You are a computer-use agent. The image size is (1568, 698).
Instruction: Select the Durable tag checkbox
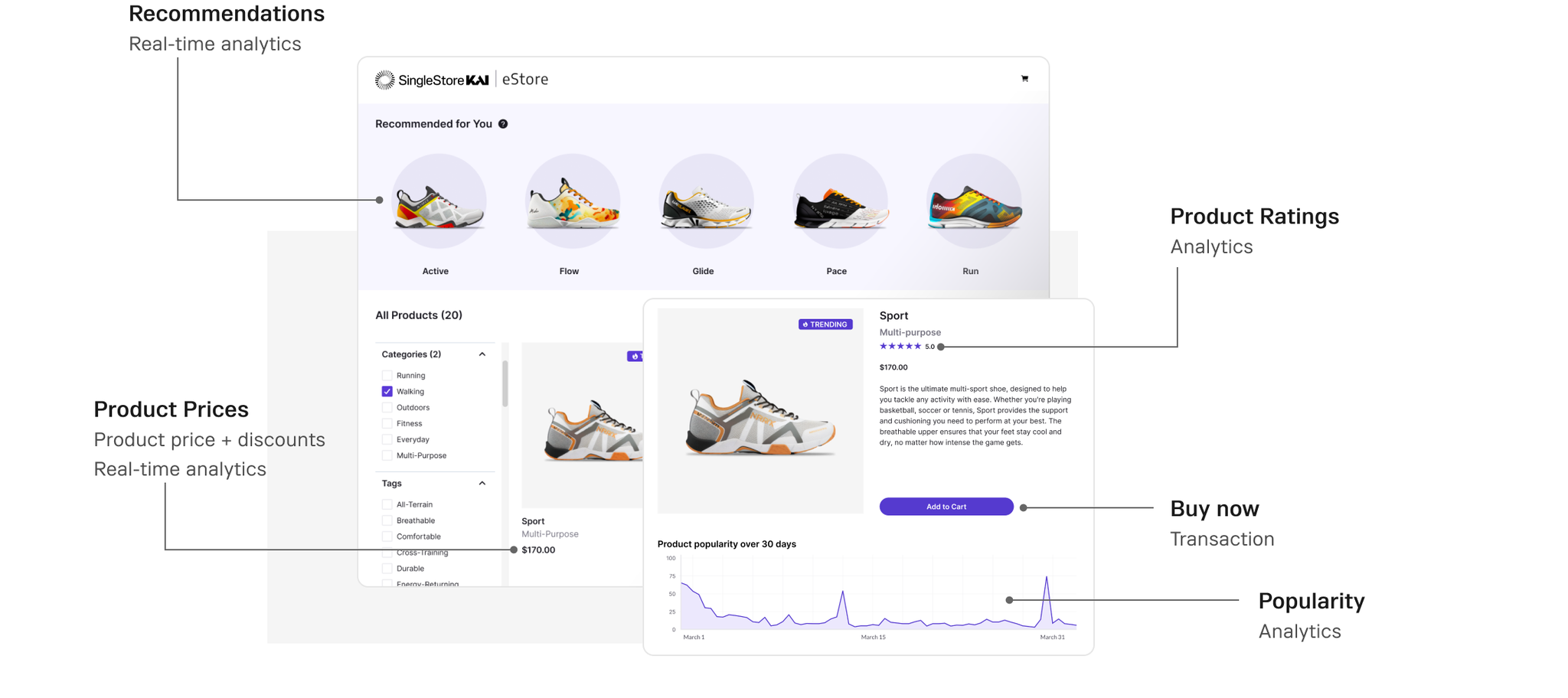point(387,568)
